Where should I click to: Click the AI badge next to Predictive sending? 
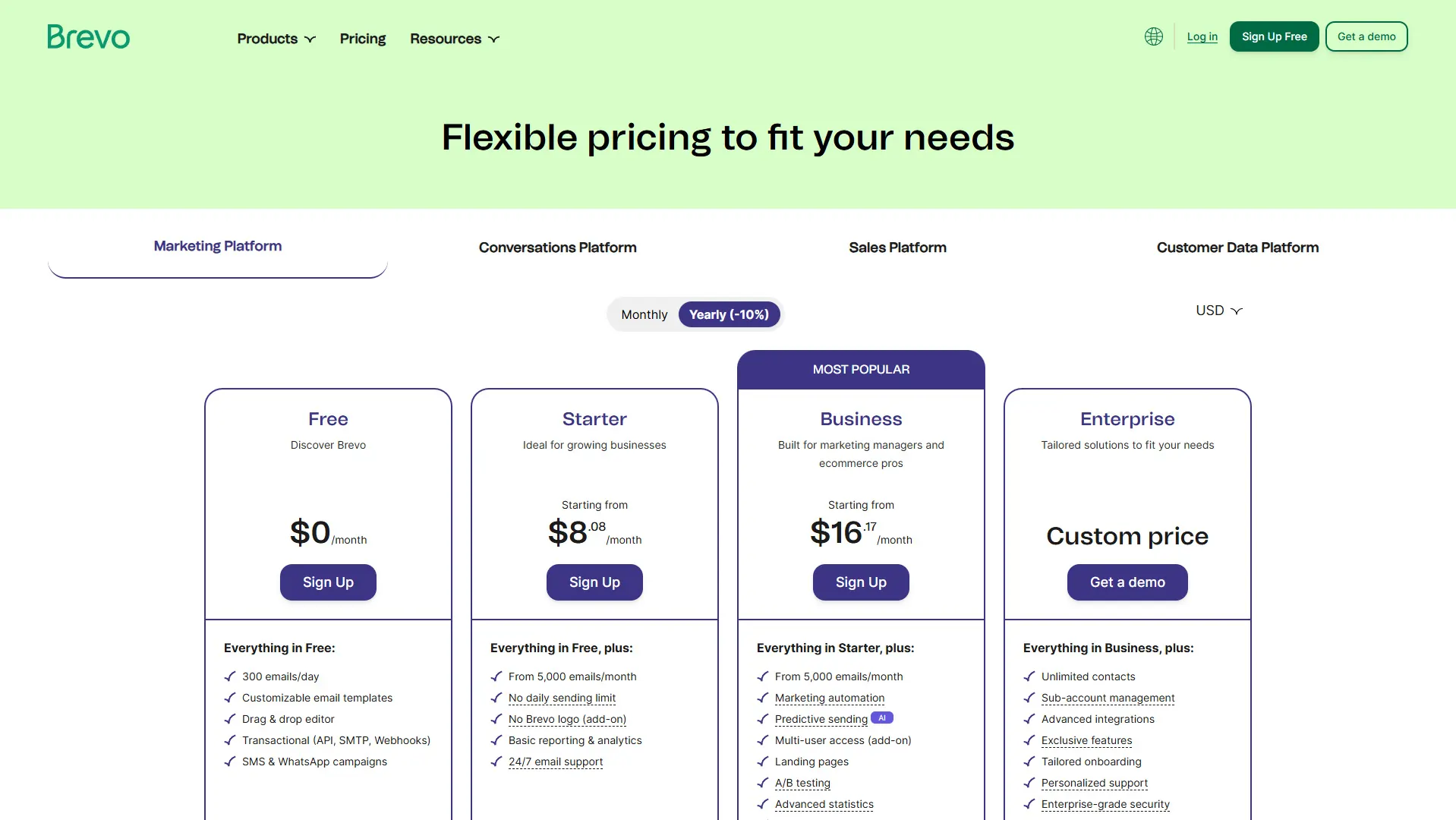(881, 717)
